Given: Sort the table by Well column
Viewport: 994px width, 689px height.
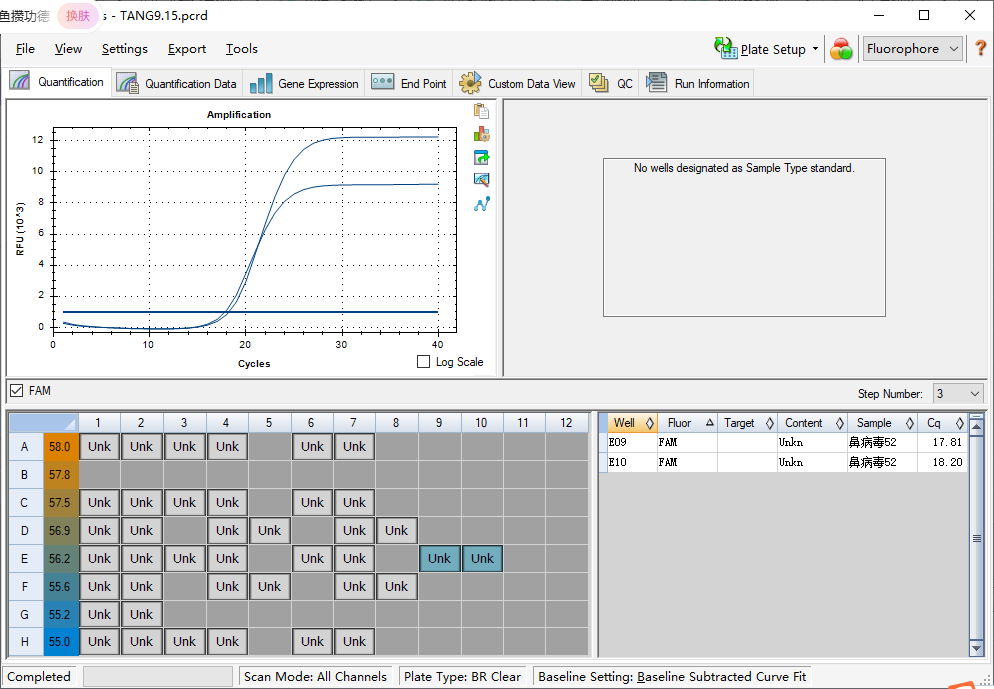Looking at the screenshot, I should click(x=631, y=423).
